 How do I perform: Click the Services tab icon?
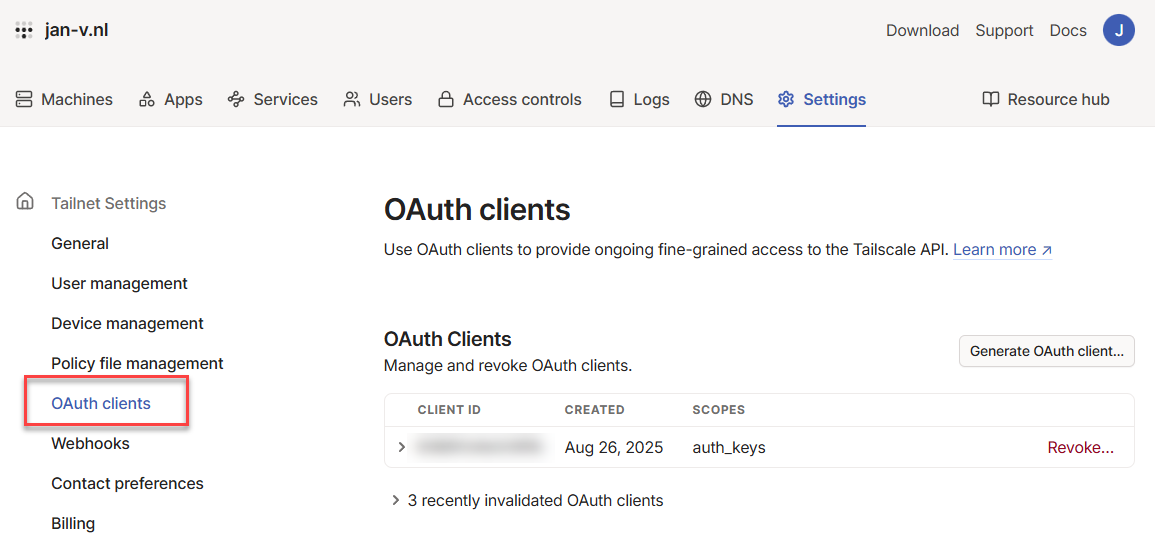(x=236, y=99)
